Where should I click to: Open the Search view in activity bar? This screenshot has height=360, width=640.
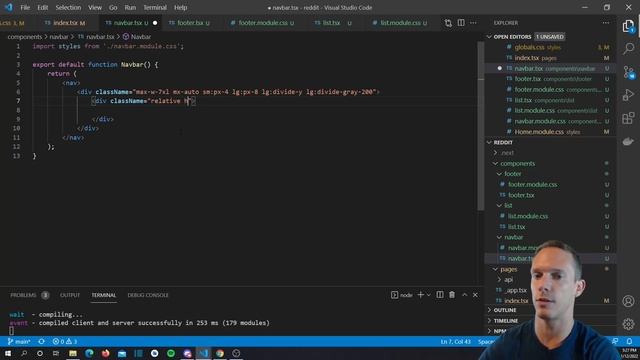(x=628, y=49)
